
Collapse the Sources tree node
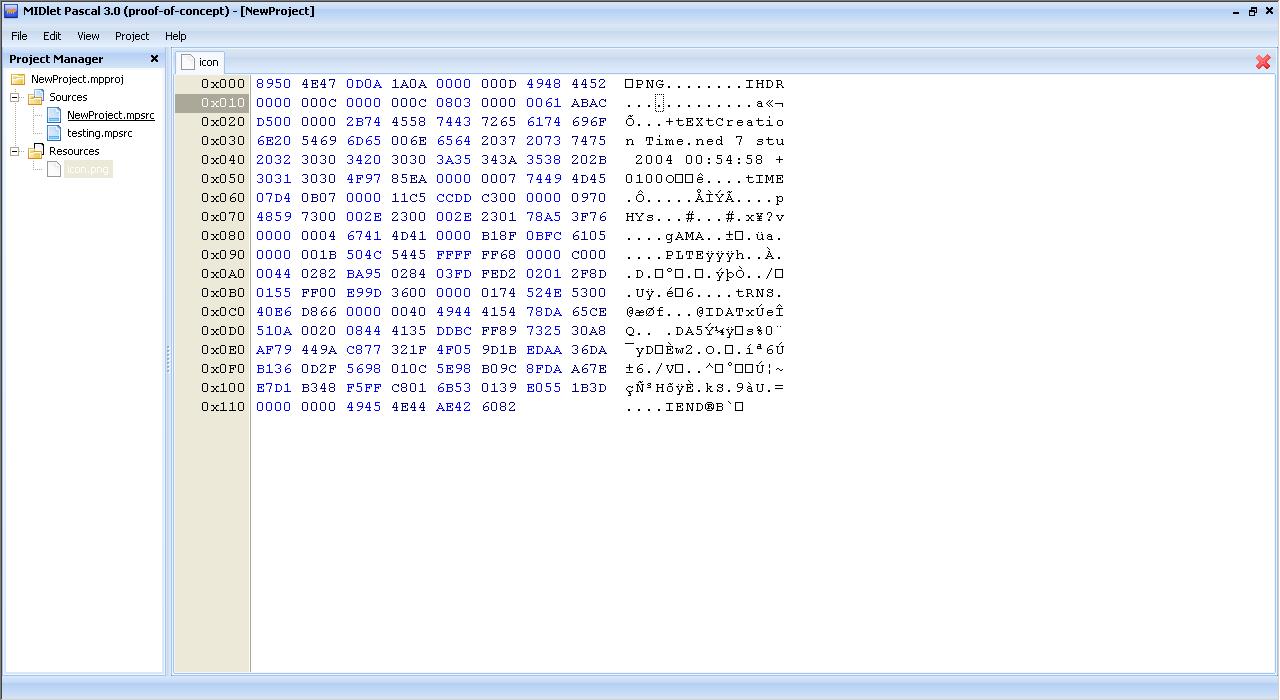tap(16, 97)
